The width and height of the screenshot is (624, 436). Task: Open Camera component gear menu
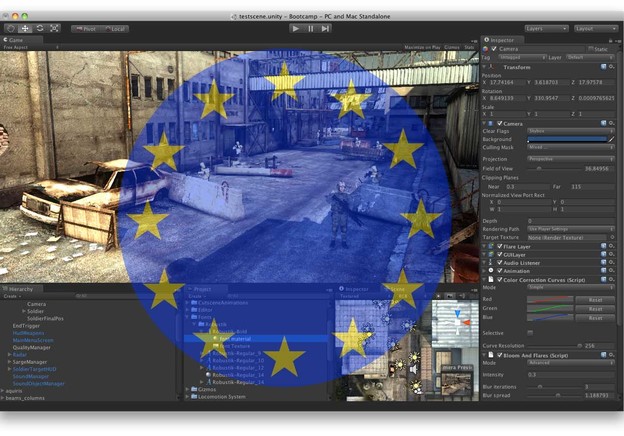click(x=612, y=123)
